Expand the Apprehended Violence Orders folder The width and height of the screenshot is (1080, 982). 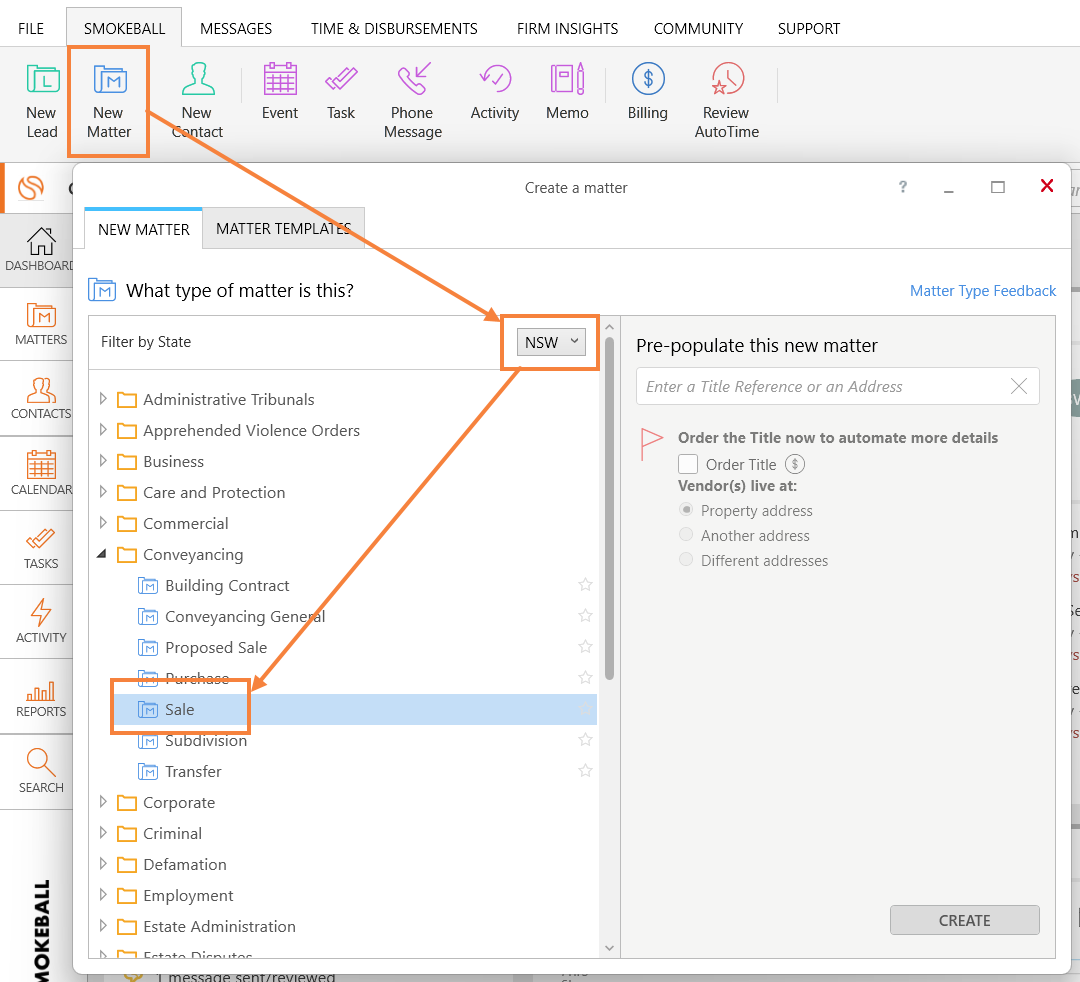[x=103, y=430]
